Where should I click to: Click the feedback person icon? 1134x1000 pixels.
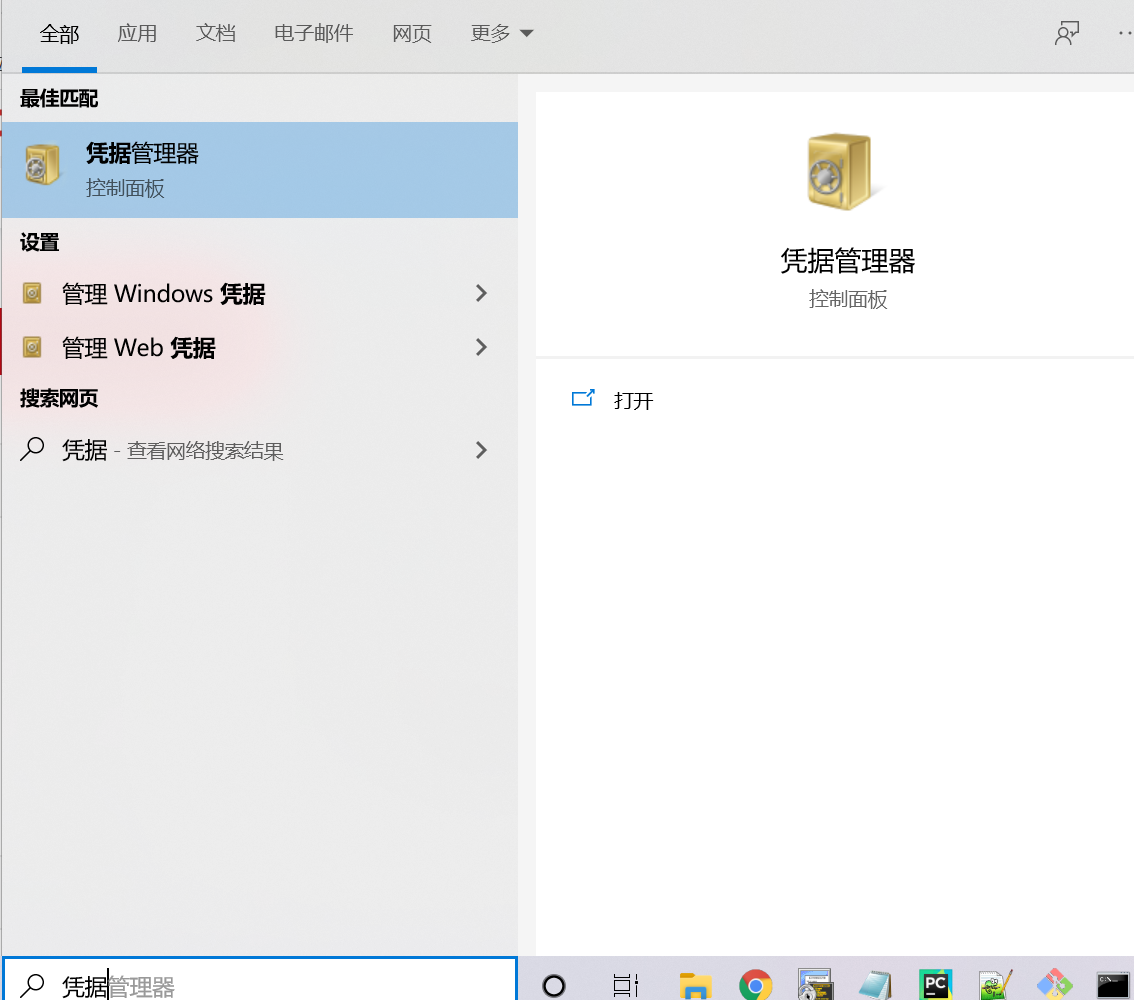[x=1067, y=33]
